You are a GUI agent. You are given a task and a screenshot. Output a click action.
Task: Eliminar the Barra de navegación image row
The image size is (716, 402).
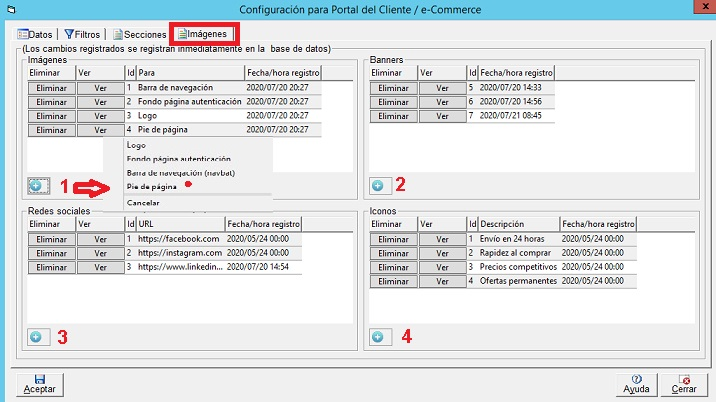50,88
